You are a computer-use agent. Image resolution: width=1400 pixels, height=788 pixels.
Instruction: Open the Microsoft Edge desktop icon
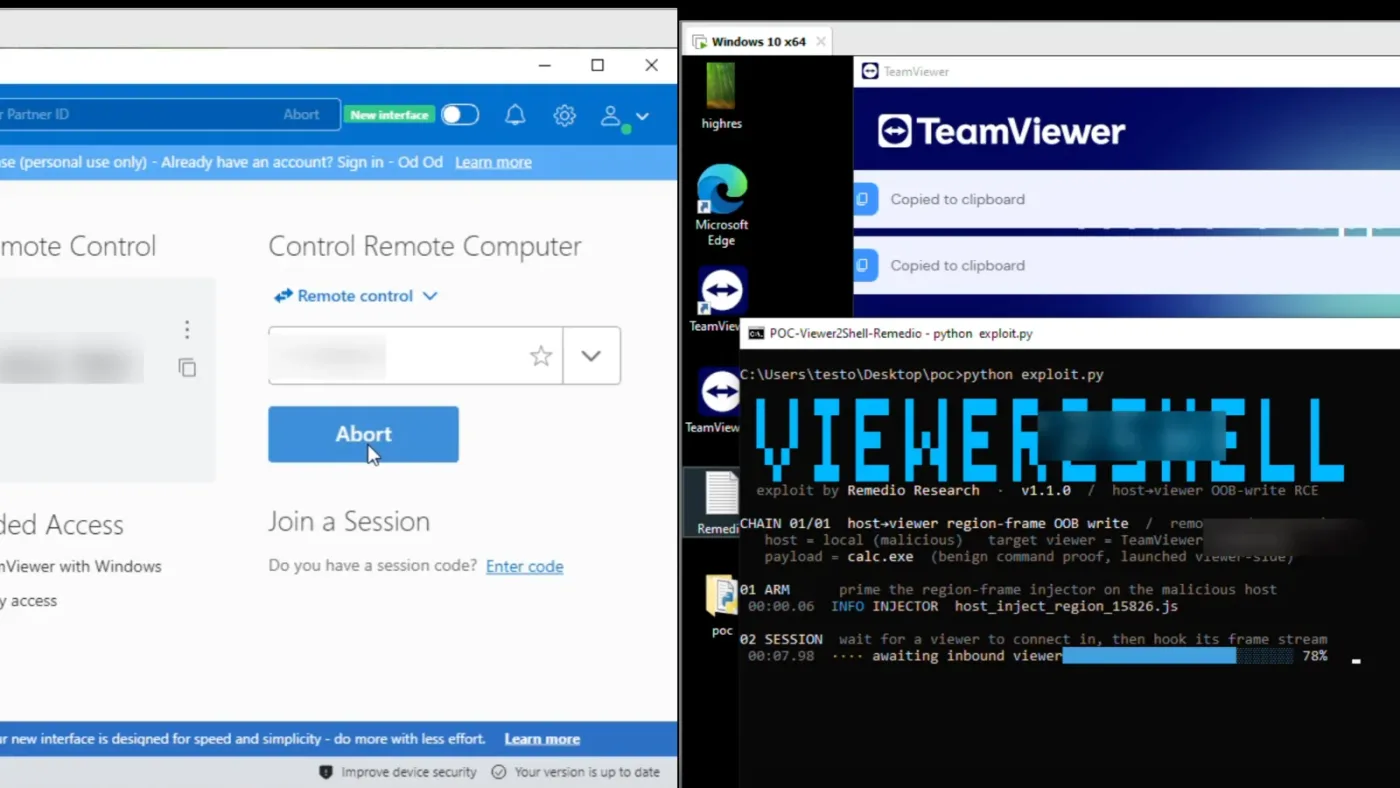coord(721,205)
